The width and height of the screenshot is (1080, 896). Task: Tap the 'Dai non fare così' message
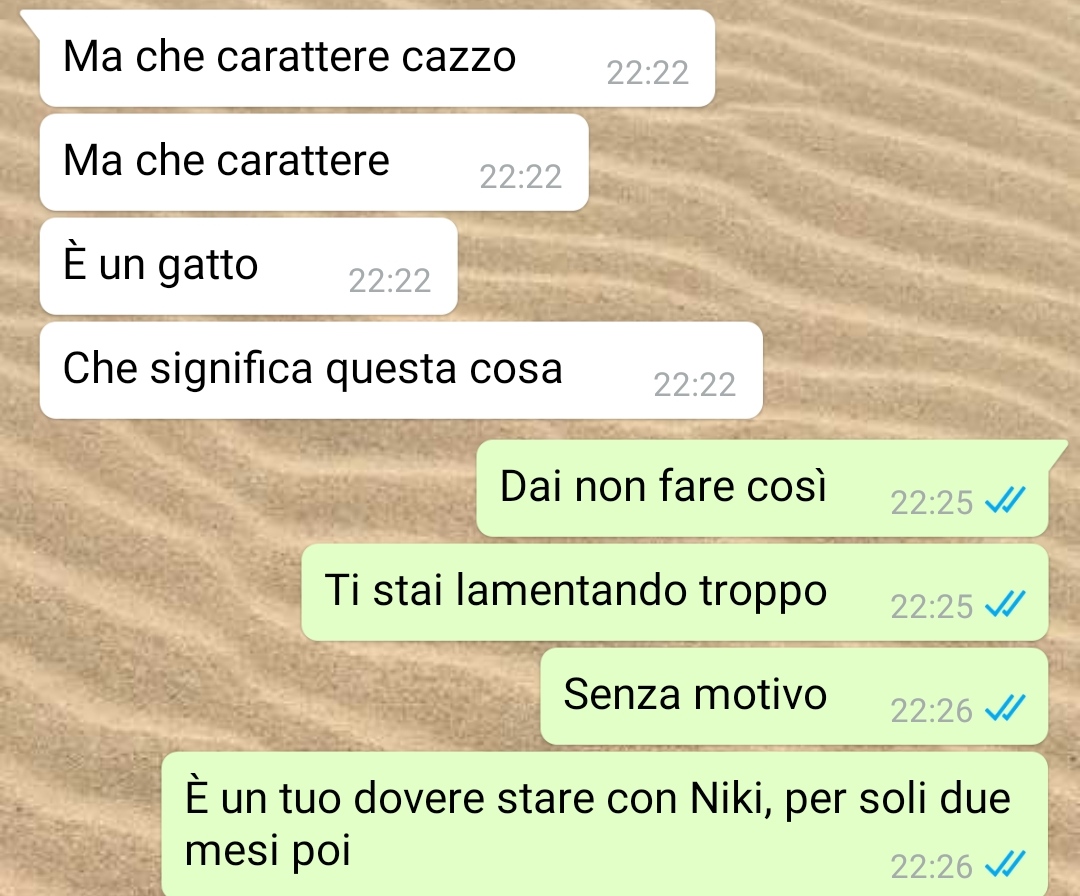762,488
